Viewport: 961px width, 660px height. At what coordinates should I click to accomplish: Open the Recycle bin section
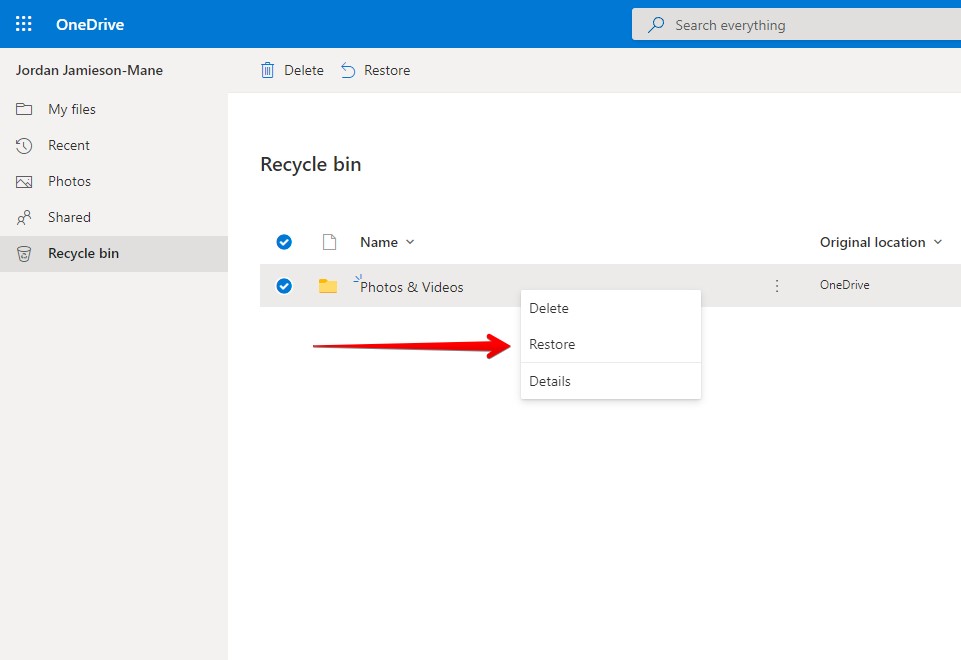pos(81,253)
